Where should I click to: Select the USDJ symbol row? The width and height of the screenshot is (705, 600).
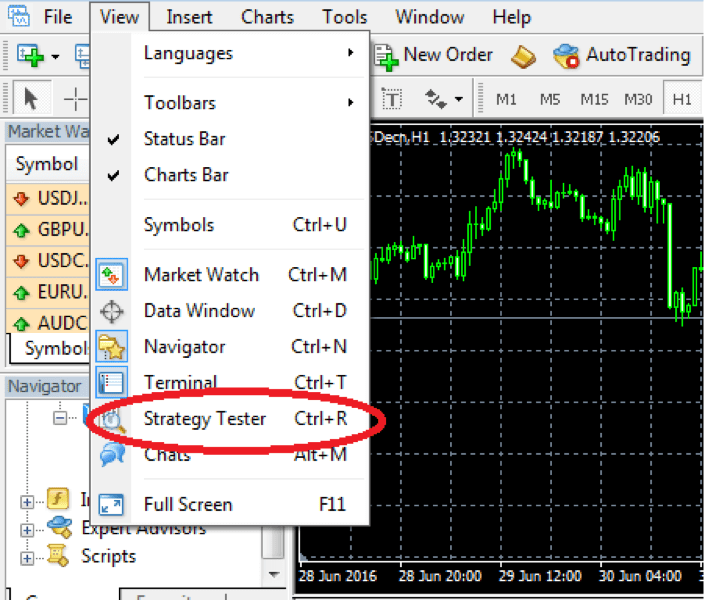tap(48, 198)
